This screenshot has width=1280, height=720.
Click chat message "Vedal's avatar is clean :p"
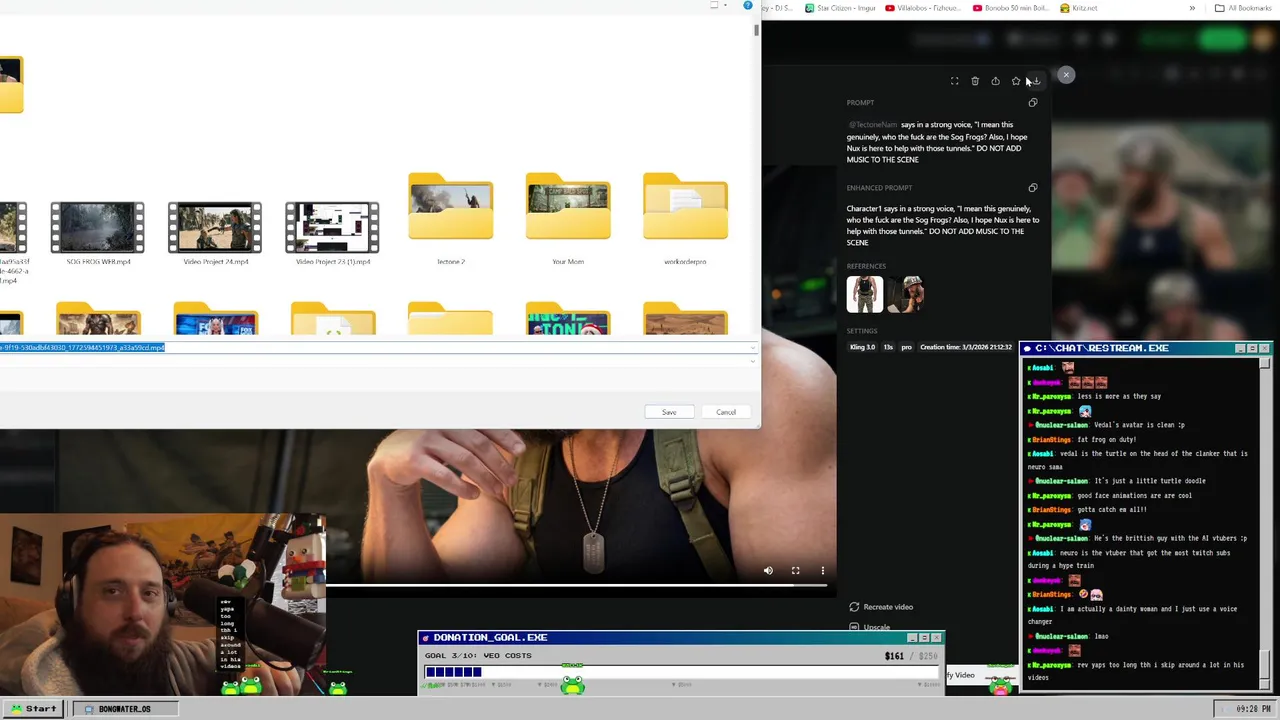(x=1139, y=425)
